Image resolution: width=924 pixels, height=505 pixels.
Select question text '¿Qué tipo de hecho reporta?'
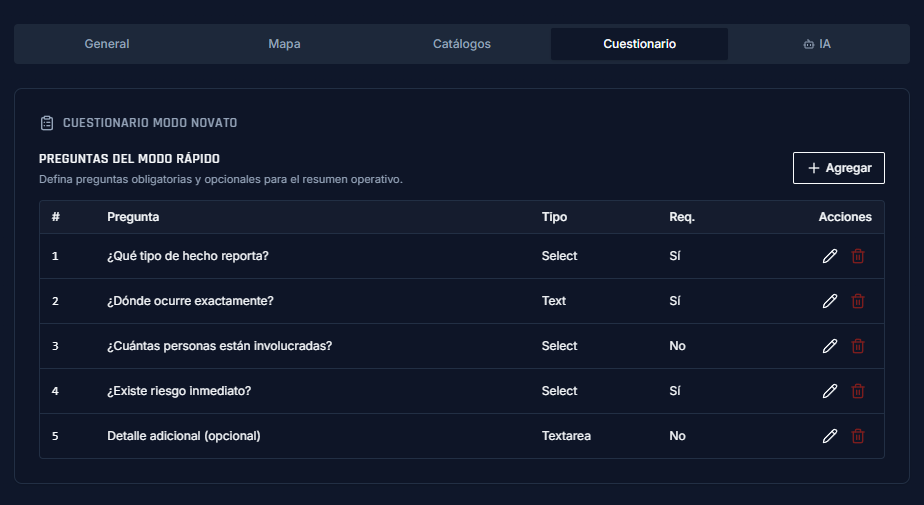(x=188, y=256)
